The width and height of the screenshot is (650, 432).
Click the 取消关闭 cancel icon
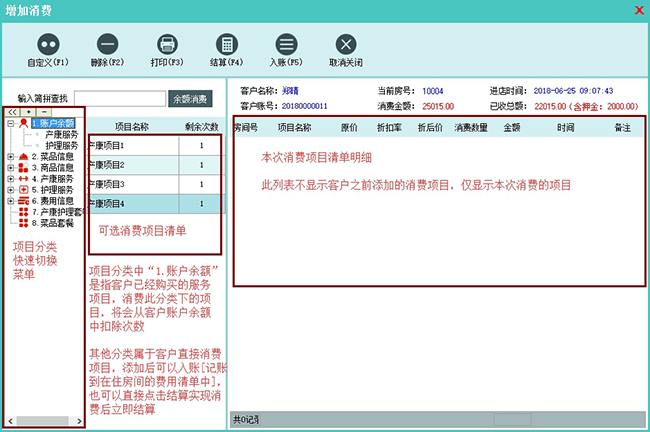[x=345, y=44]
